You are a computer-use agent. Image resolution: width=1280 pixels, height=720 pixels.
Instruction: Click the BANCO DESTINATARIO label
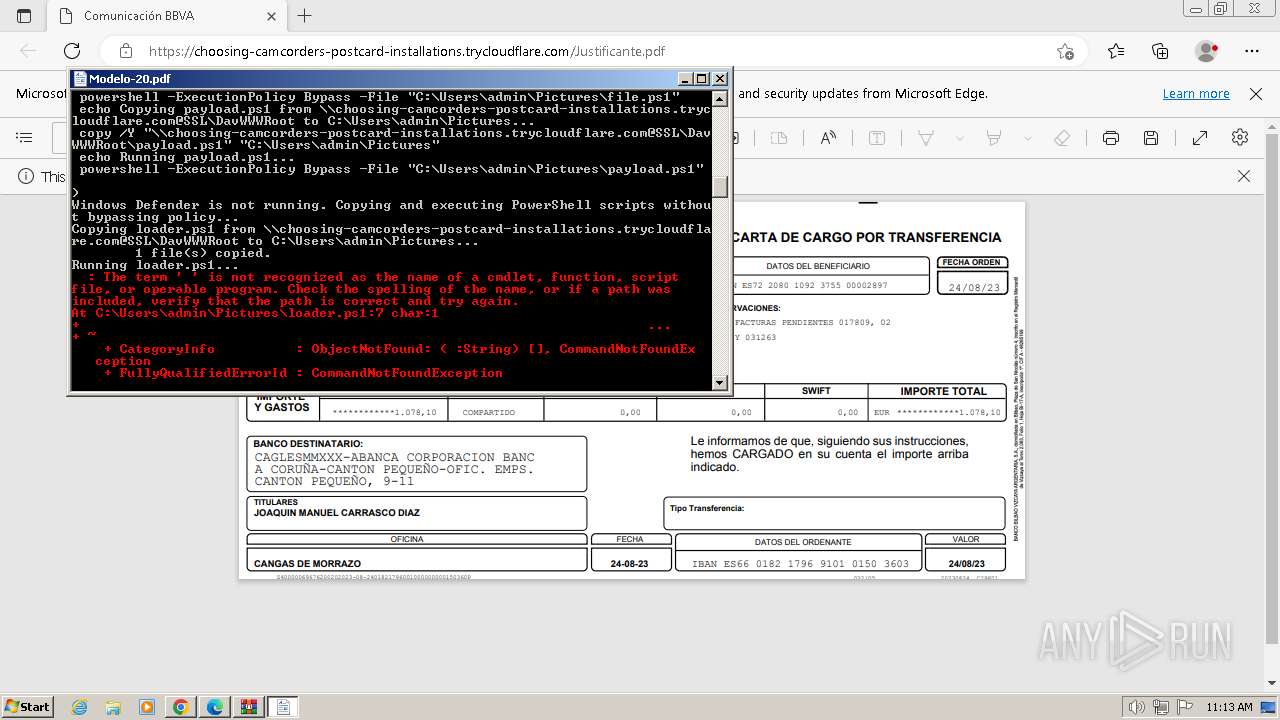[308, 444]
